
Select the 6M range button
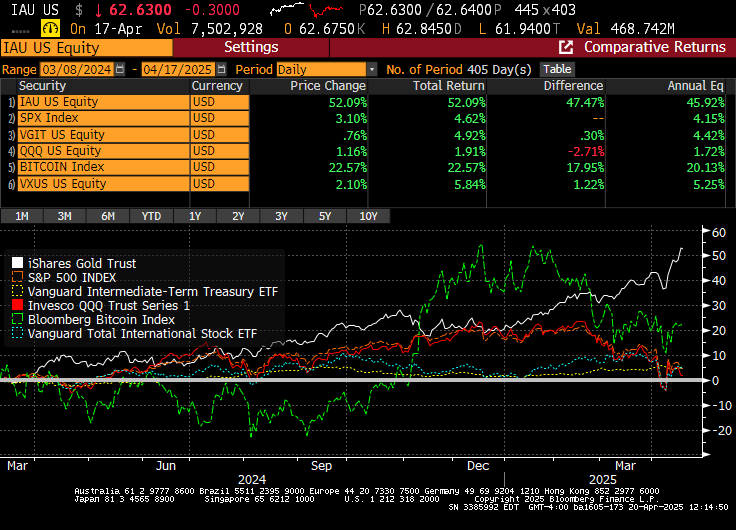[108, 216]
